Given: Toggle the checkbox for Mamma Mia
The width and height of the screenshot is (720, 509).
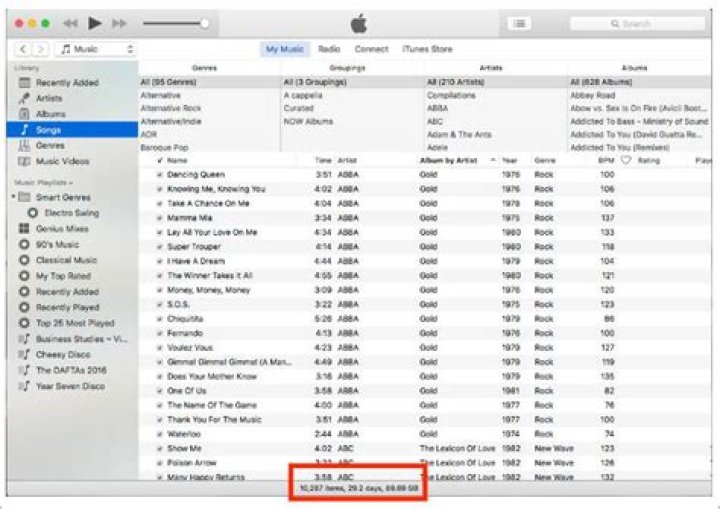Looking at the screenshot, I should (x=160, y=217).
